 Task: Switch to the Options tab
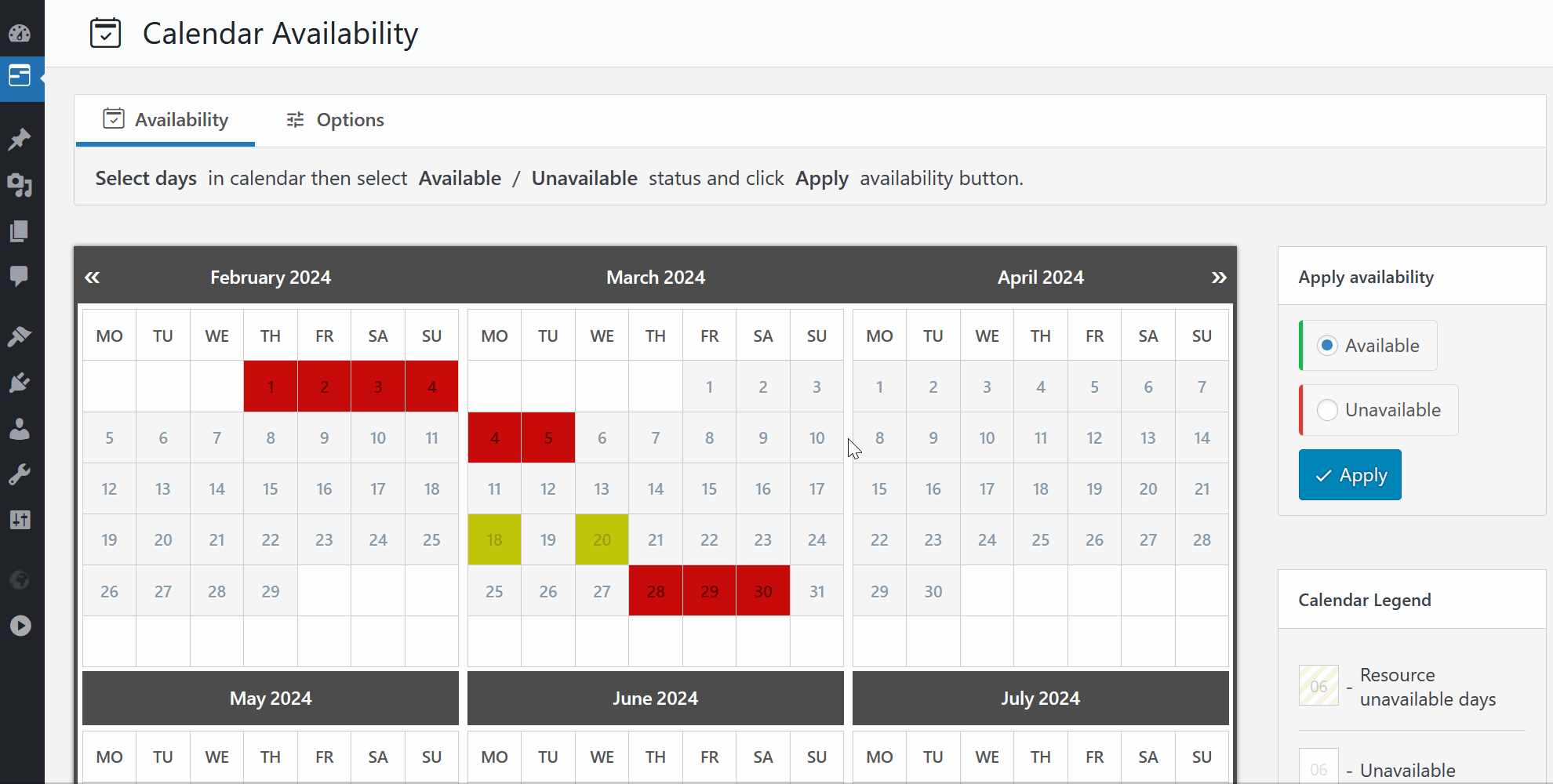coord(335,120)
